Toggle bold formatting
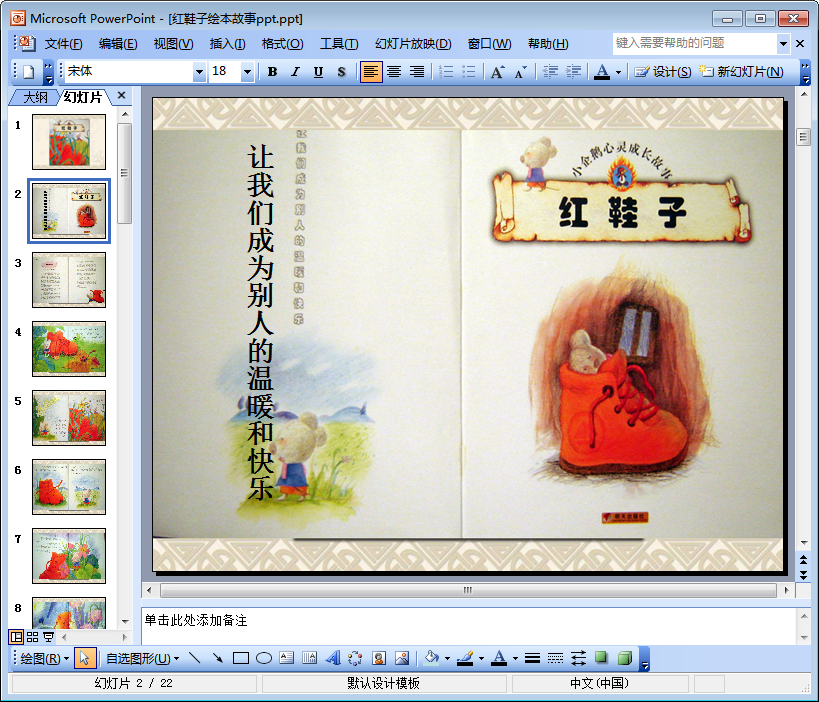The image size is (819, 702). [x=272, y=72]
